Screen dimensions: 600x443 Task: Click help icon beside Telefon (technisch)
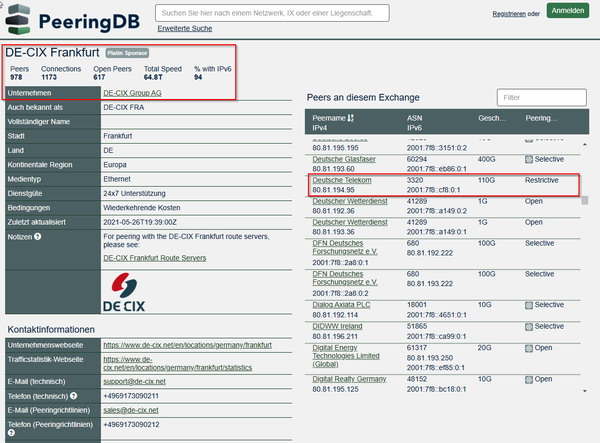coord(73,396)
